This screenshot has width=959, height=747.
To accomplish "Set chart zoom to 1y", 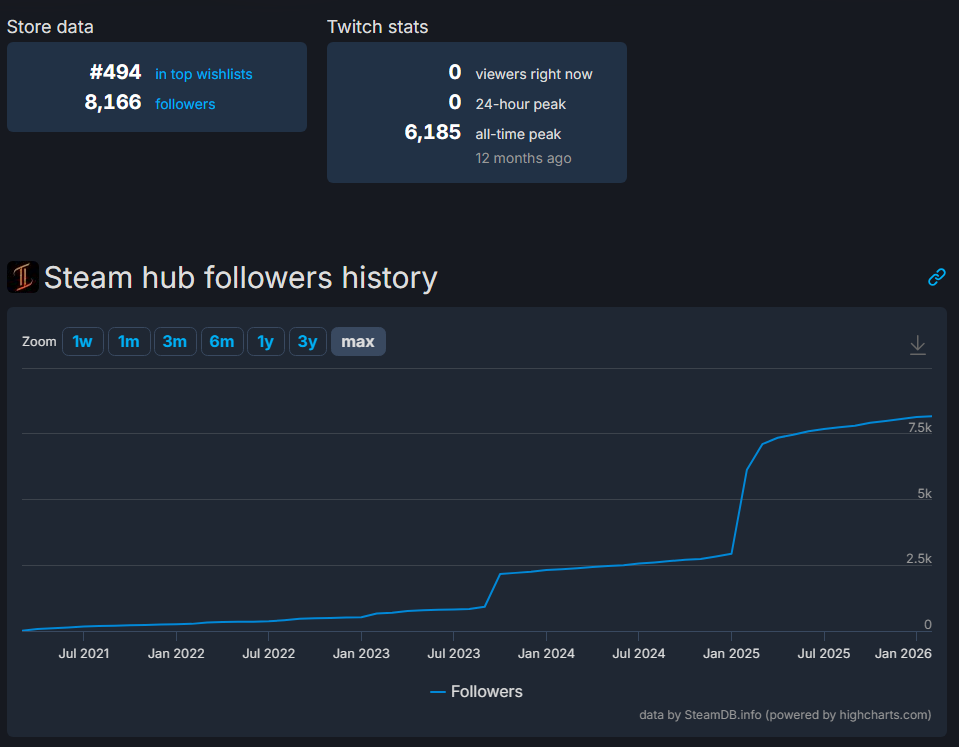I will (x=265, y=341).
